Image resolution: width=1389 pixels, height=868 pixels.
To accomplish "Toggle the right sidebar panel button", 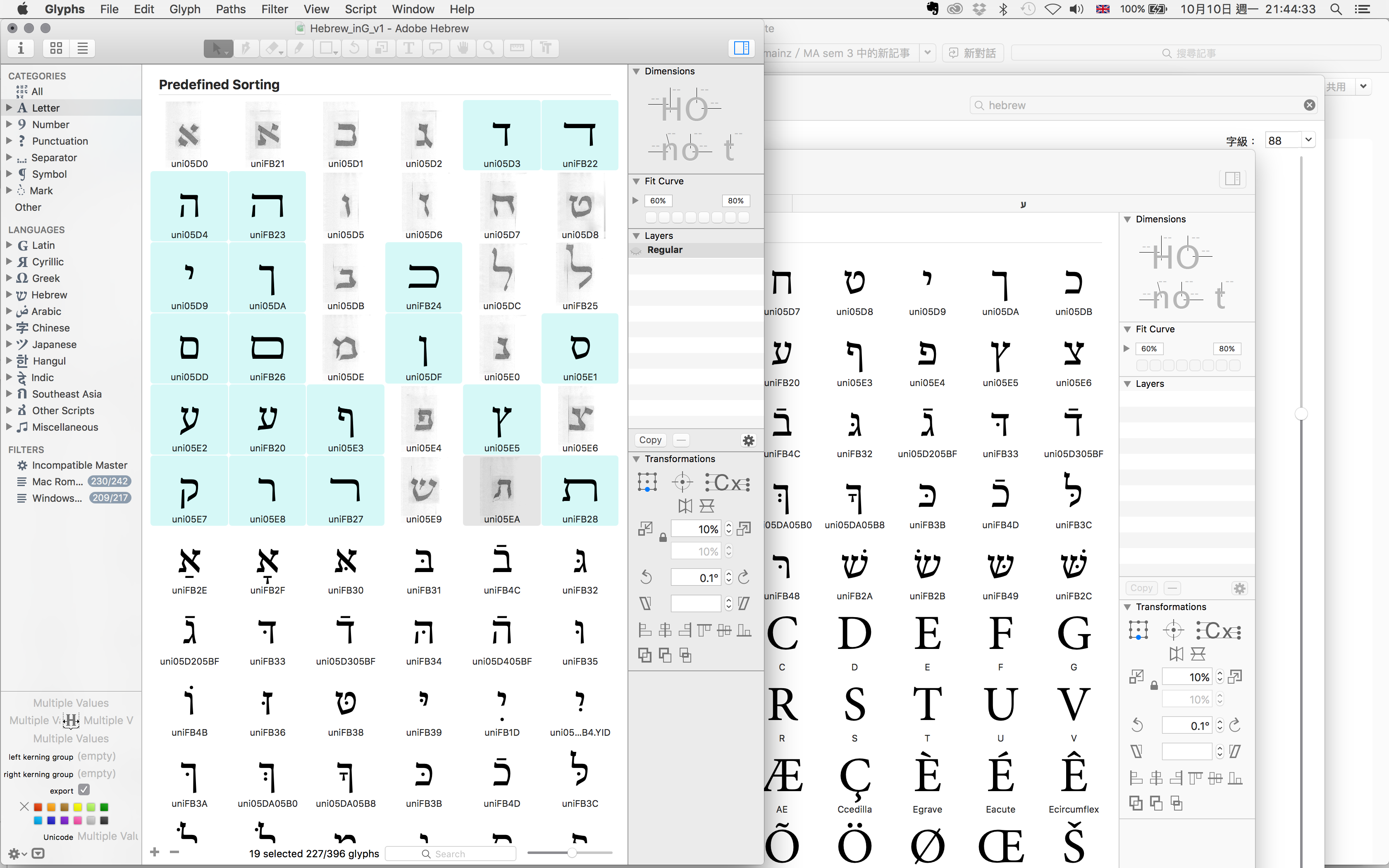I will (741, 48).
